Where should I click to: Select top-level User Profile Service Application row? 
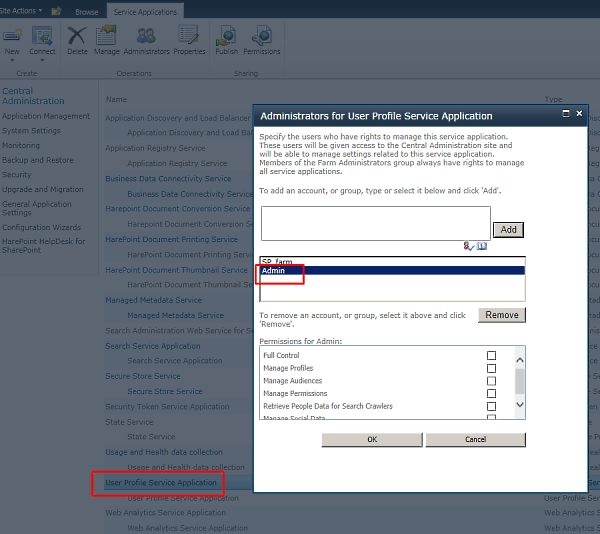tap(161, 483)
